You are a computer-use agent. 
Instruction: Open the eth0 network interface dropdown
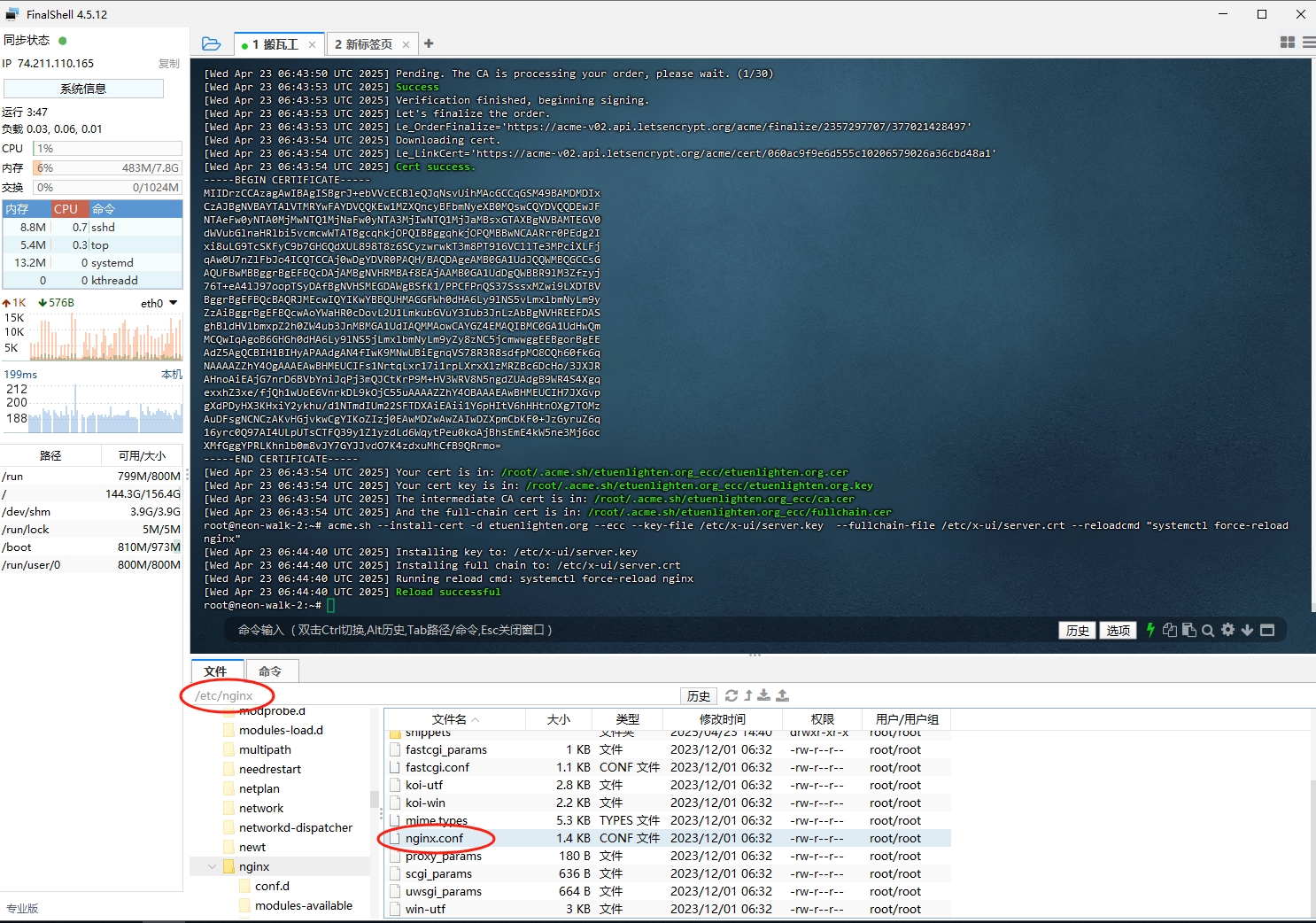tap(159, 303)
